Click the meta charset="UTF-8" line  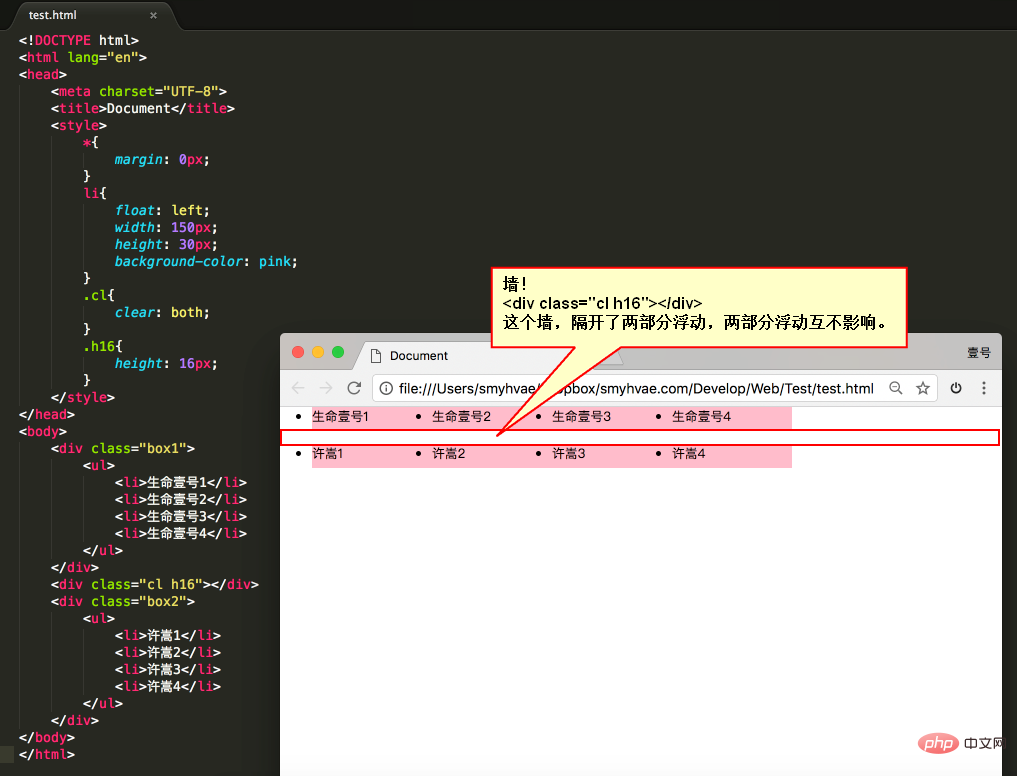coord(139,91)
